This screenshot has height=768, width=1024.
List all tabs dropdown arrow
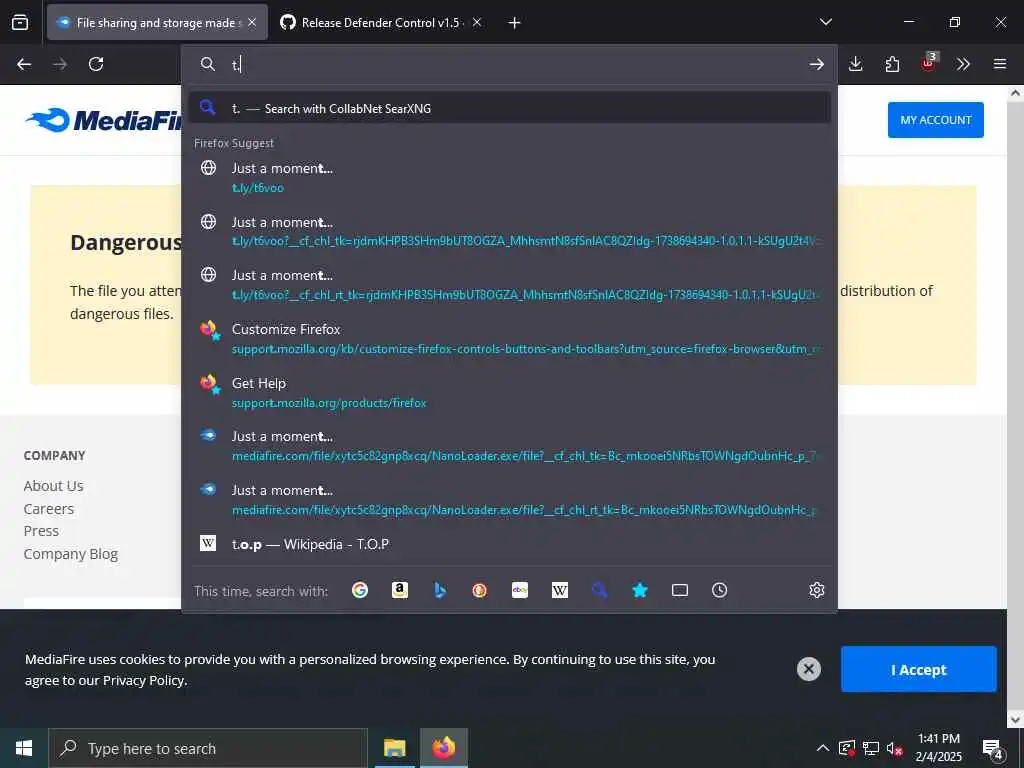tap(825, 22)
